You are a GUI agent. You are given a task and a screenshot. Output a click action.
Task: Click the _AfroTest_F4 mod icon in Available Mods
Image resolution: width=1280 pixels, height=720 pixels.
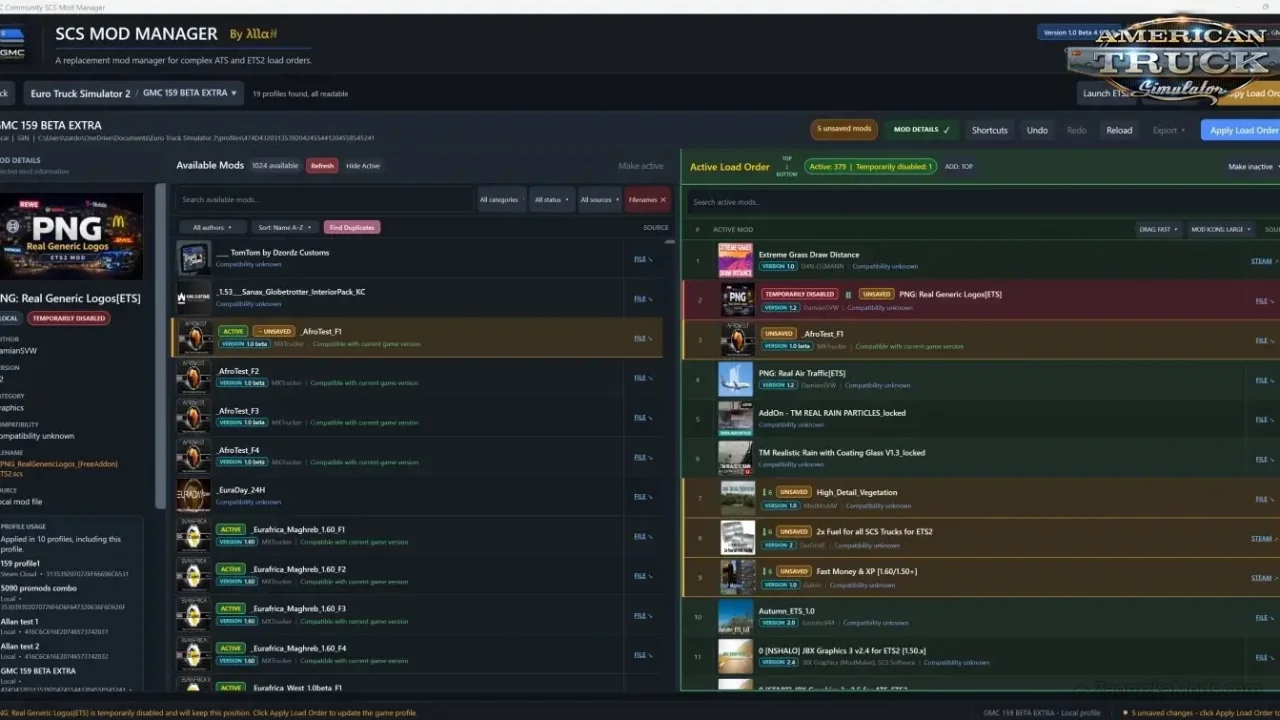(x=194, y=456)
